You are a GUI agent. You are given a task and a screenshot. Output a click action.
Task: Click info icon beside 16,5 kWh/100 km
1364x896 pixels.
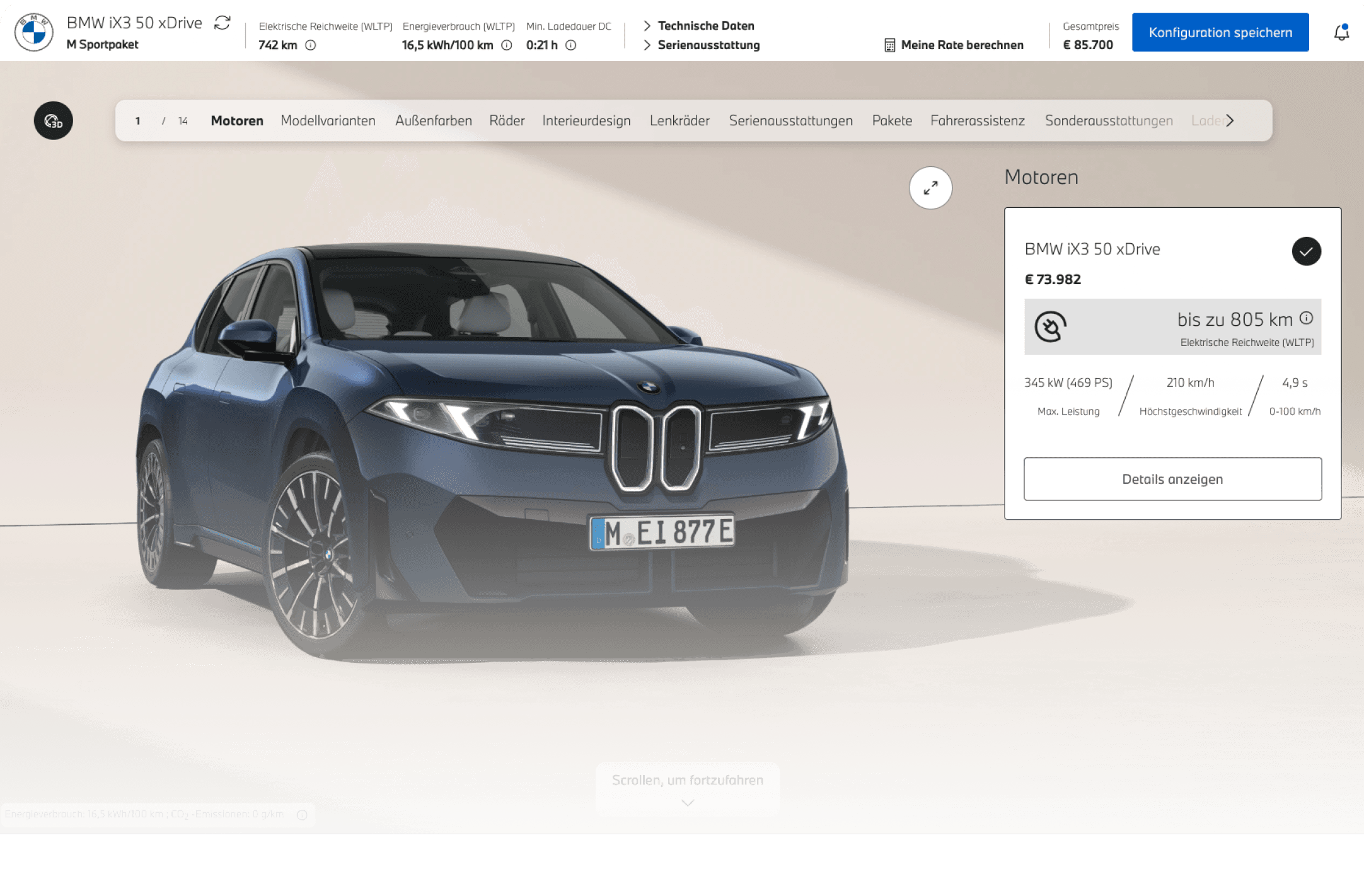[507, 45]
